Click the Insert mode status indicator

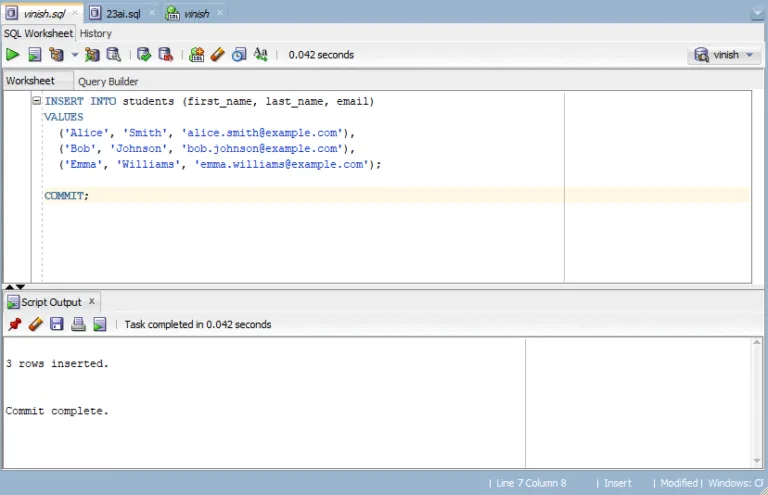click(618, 483)
